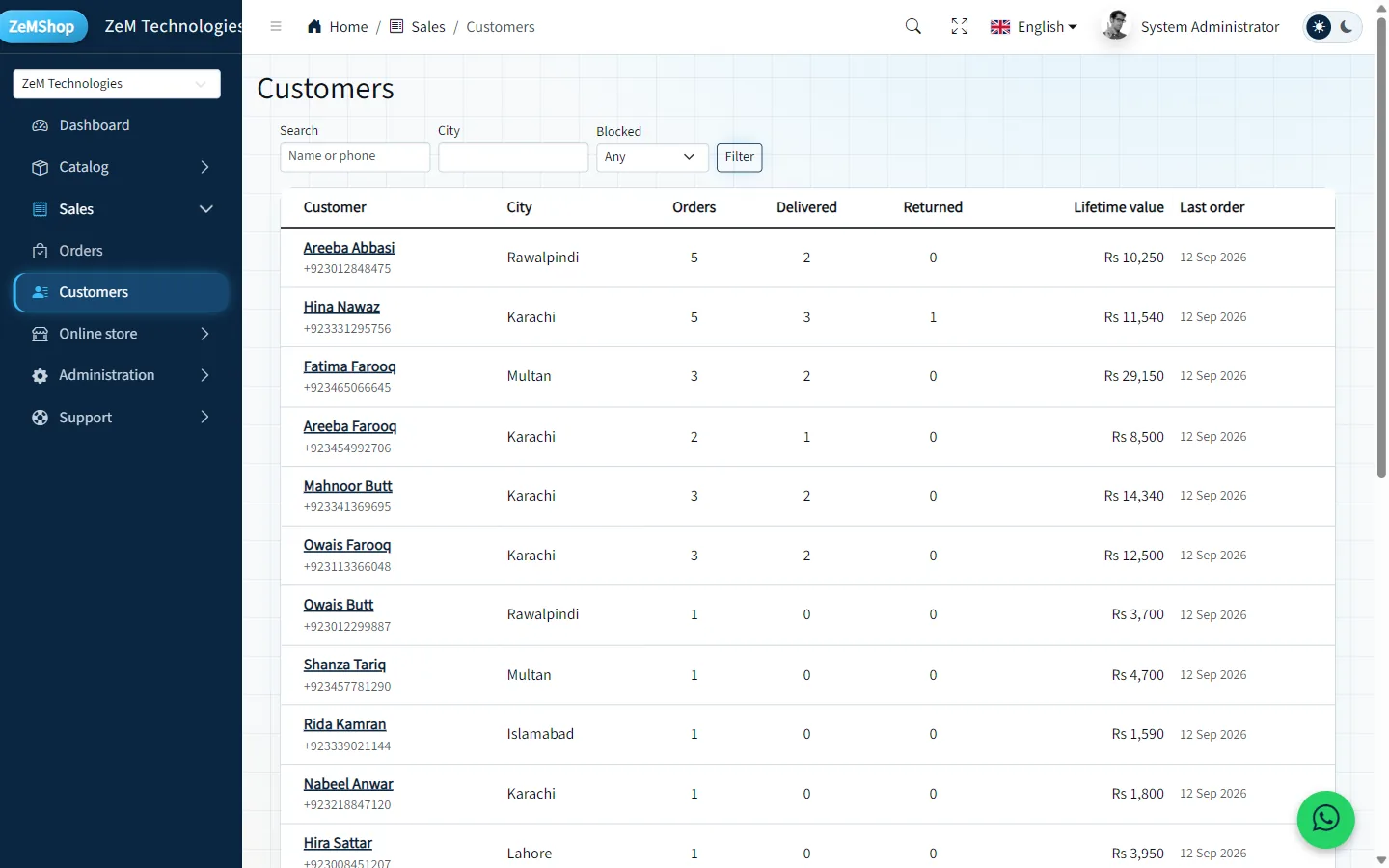Open customer Owais Farooq
This screenshot has width=1389, height=868.
pos(347,545)
